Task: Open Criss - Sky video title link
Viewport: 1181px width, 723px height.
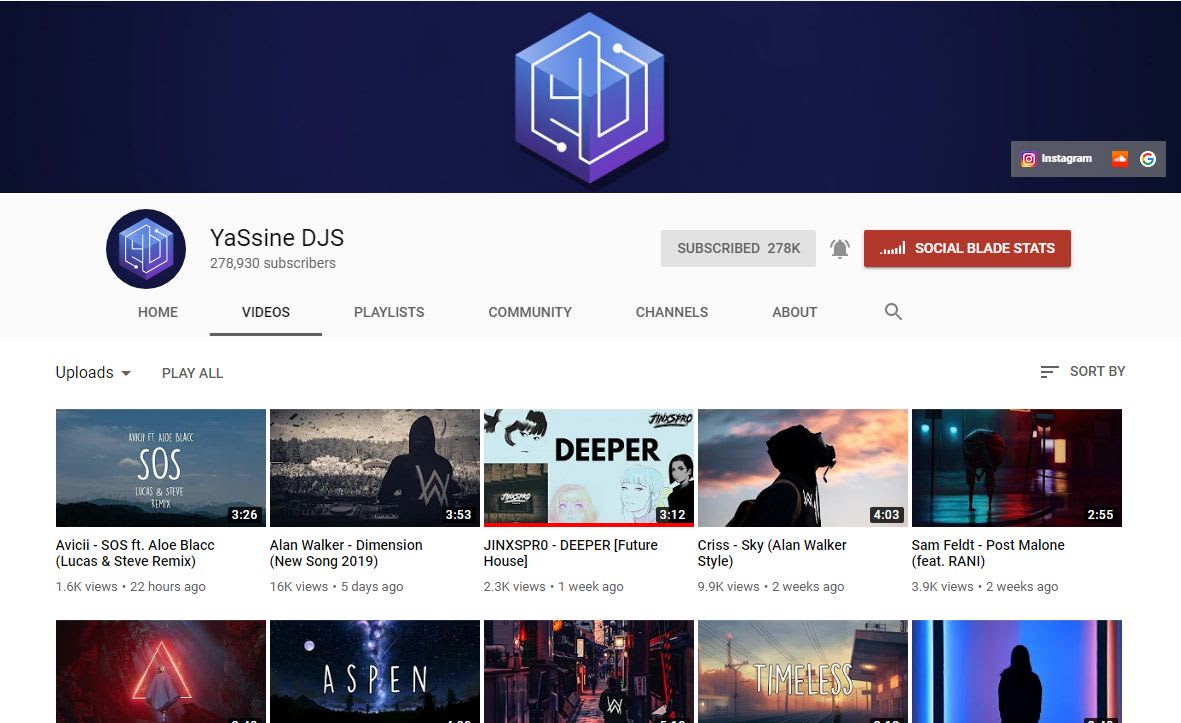Action: (x=772, y=553)
